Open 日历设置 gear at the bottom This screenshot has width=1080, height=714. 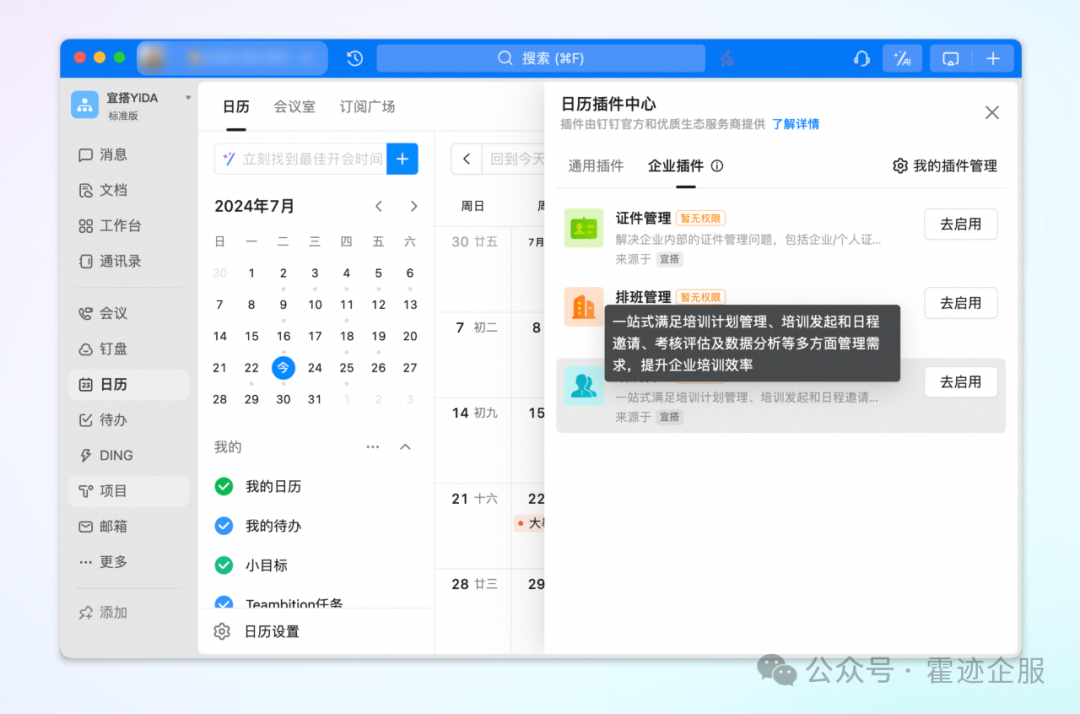(x=222, y=631)
